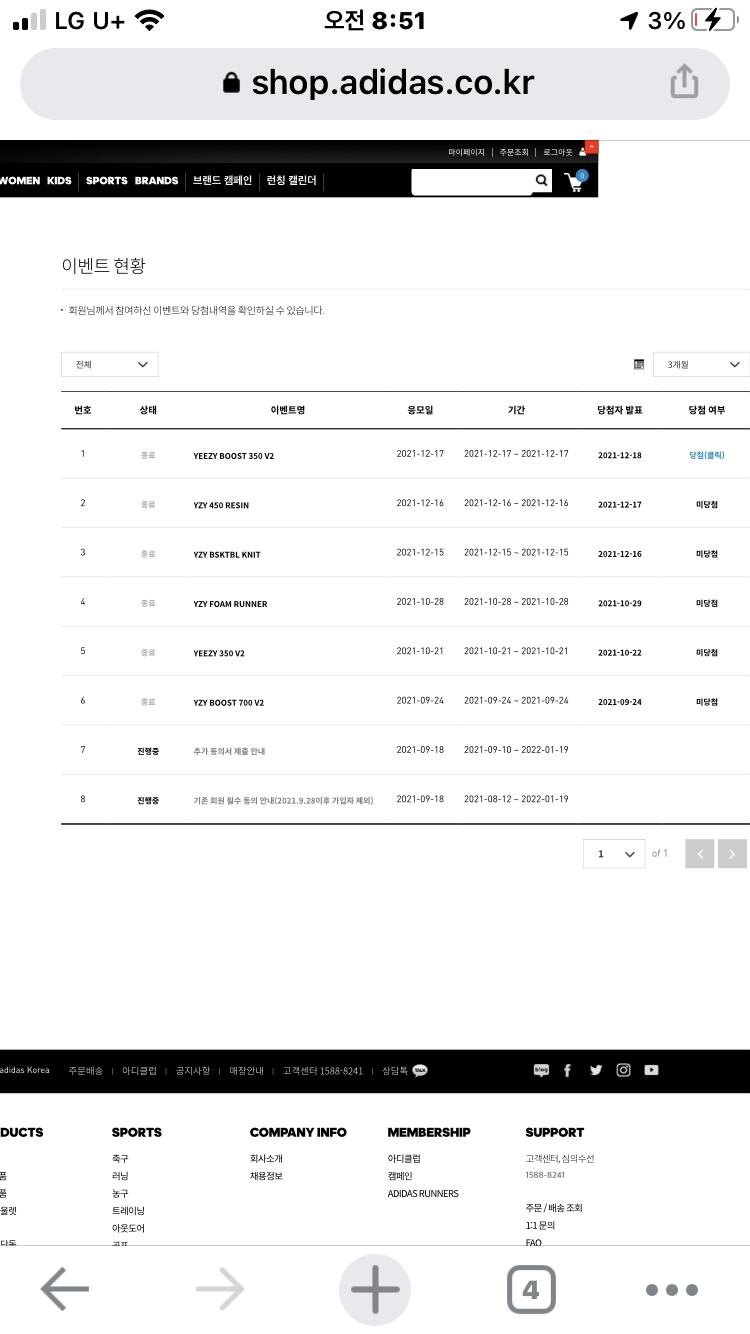Screen dimensions: 750x1334
Task: Open WOMEN menu
Action: [19, 181]
